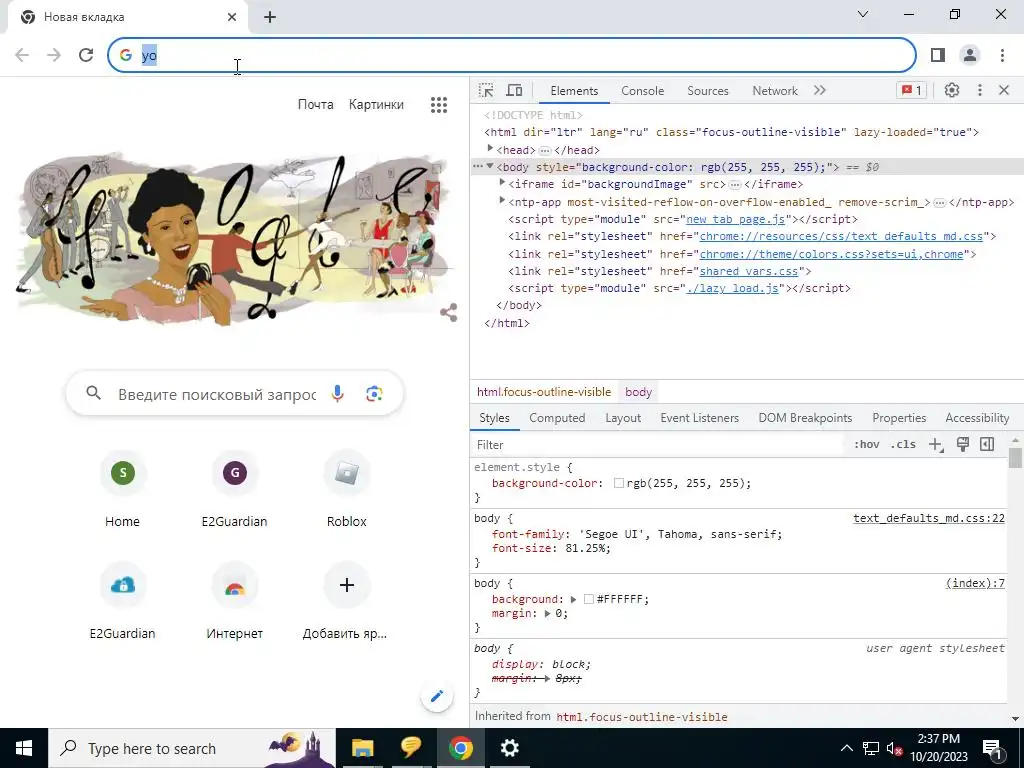Open the tab search chevron
The height and width of the screenshot is (768, 1024).
pos(863,14)
